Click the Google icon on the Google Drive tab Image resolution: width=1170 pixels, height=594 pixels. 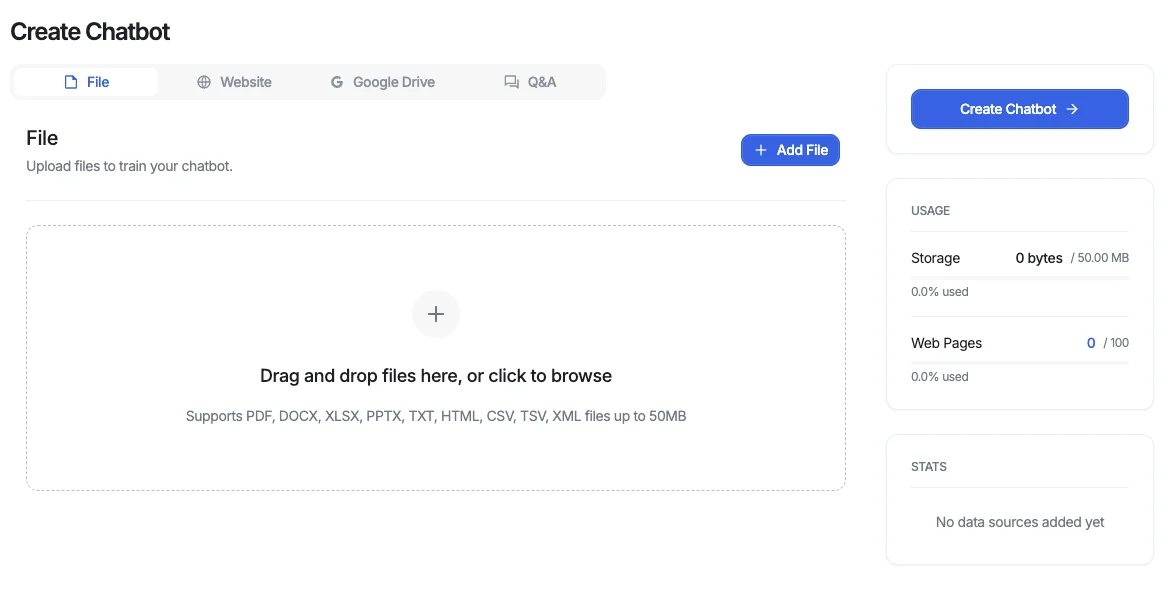click(337, 81)
